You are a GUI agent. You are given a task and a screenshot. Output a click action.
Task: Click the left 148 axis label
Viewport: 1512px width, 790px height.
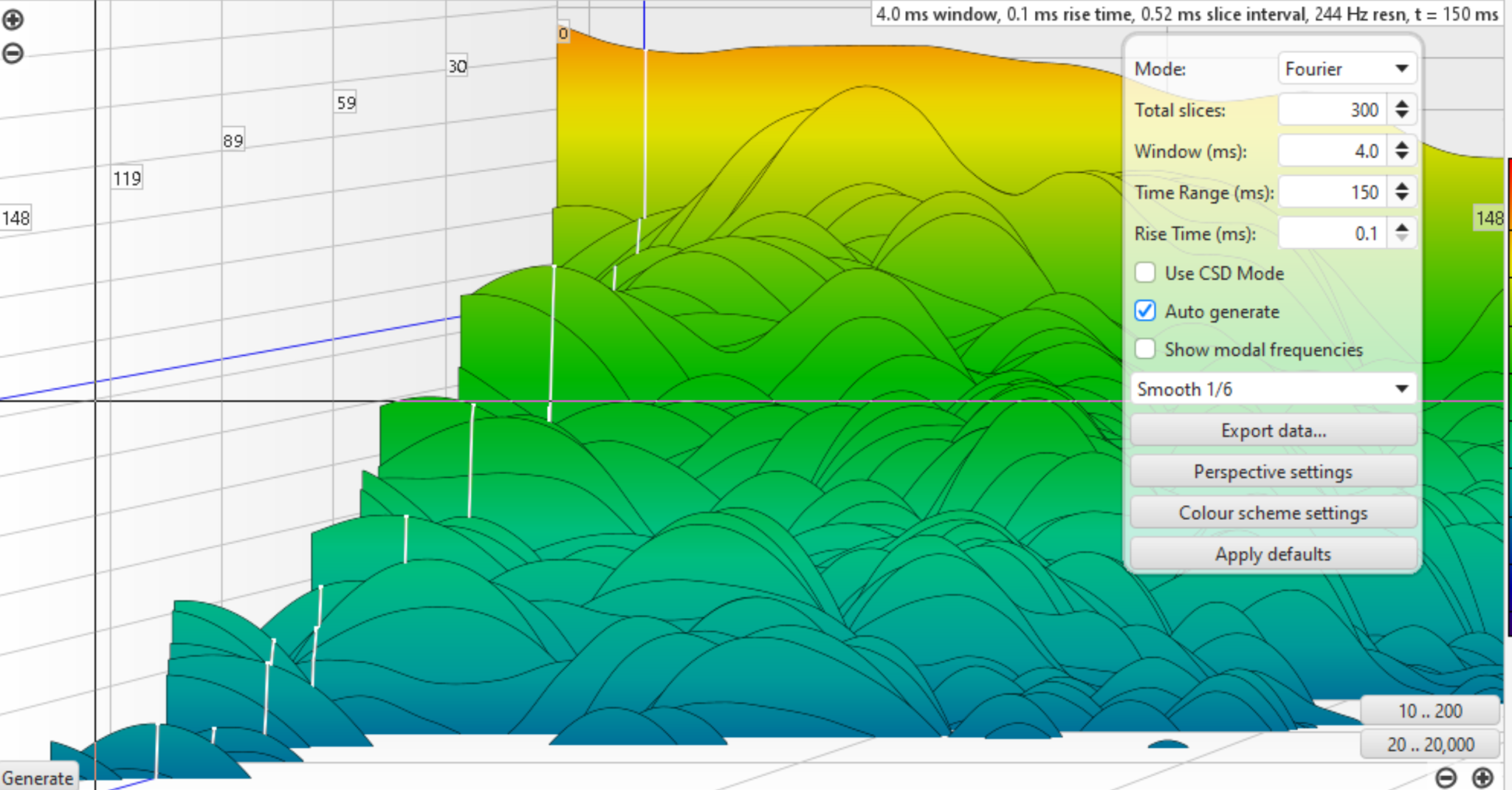(16, 219)
